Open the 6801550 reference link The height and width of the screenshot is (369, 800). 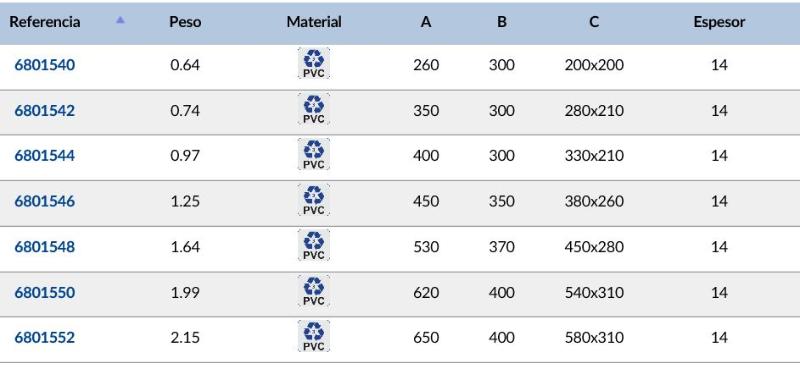[x=44, y=292]
